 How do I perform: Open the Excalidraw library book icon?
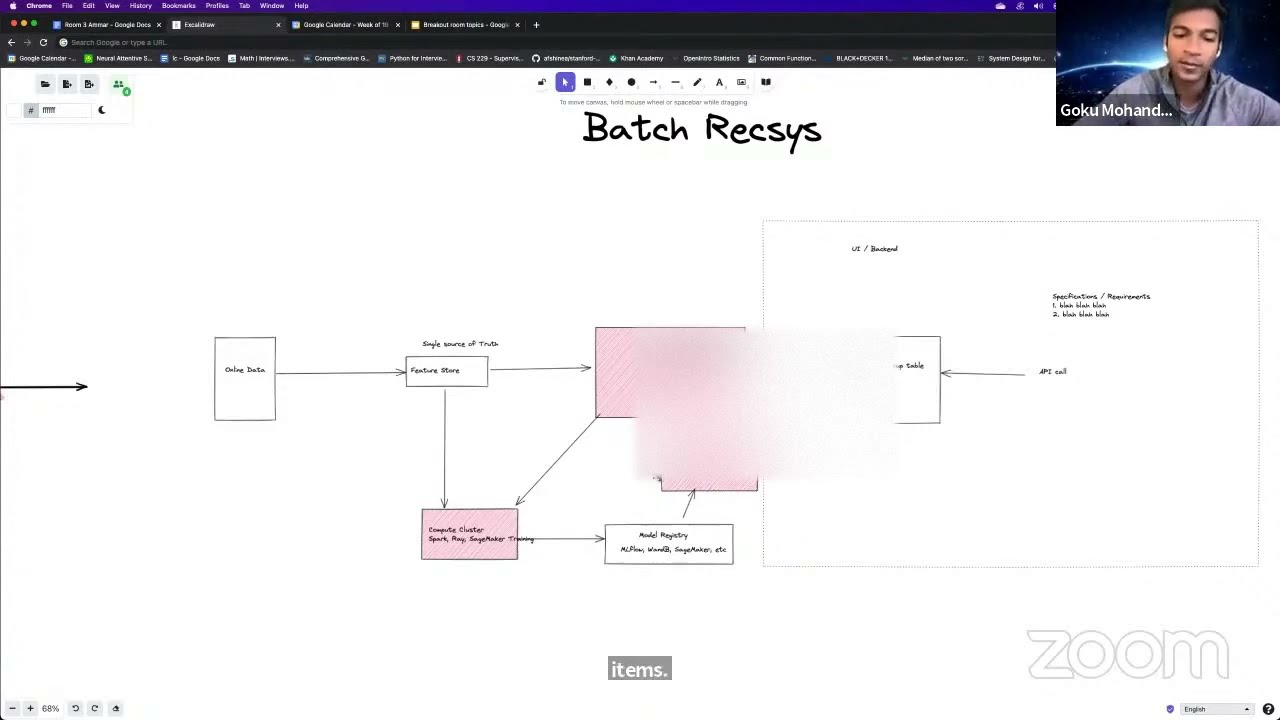click(x=766, y=82)
